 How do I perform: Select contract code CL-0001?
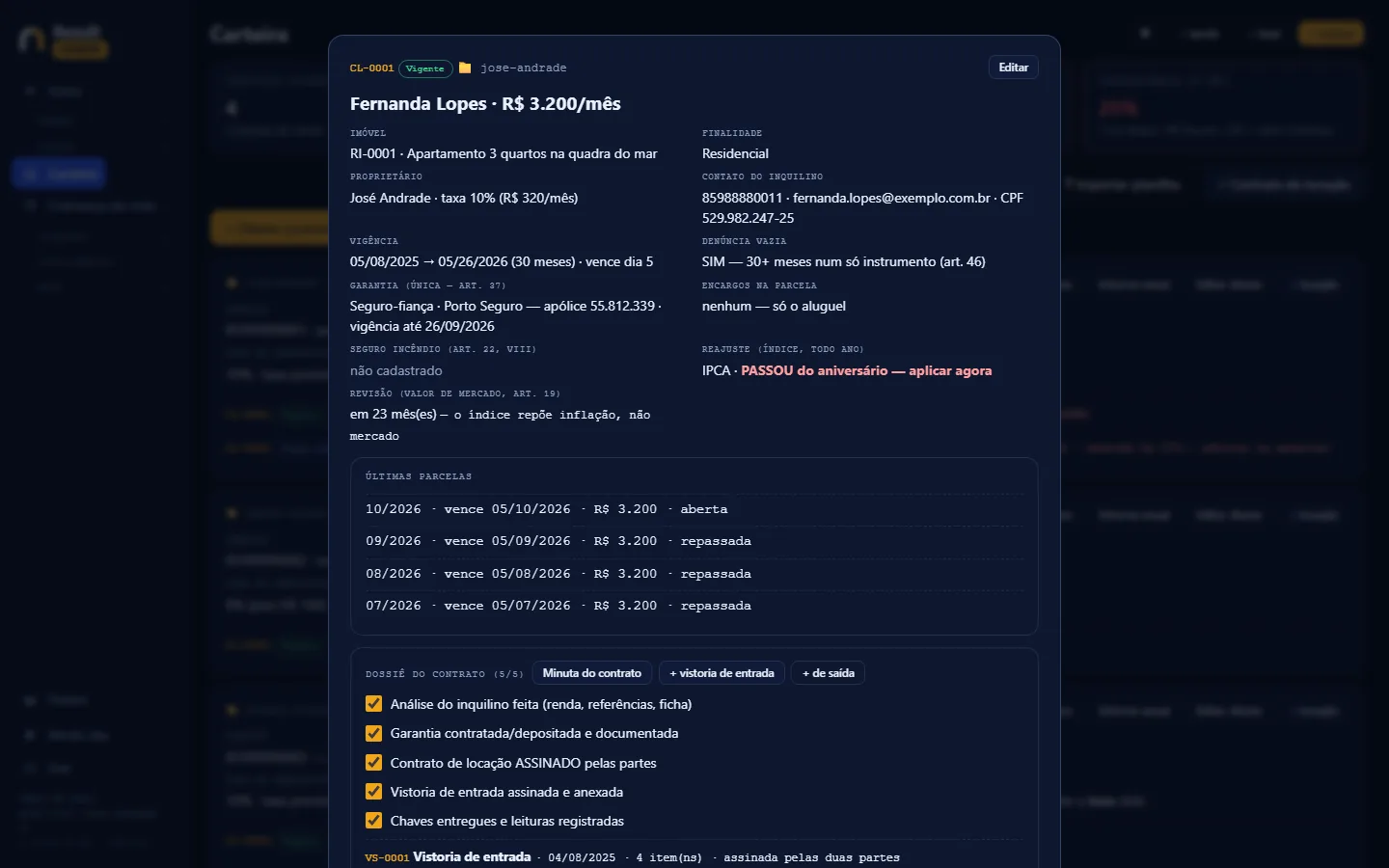tap(371, 68)
